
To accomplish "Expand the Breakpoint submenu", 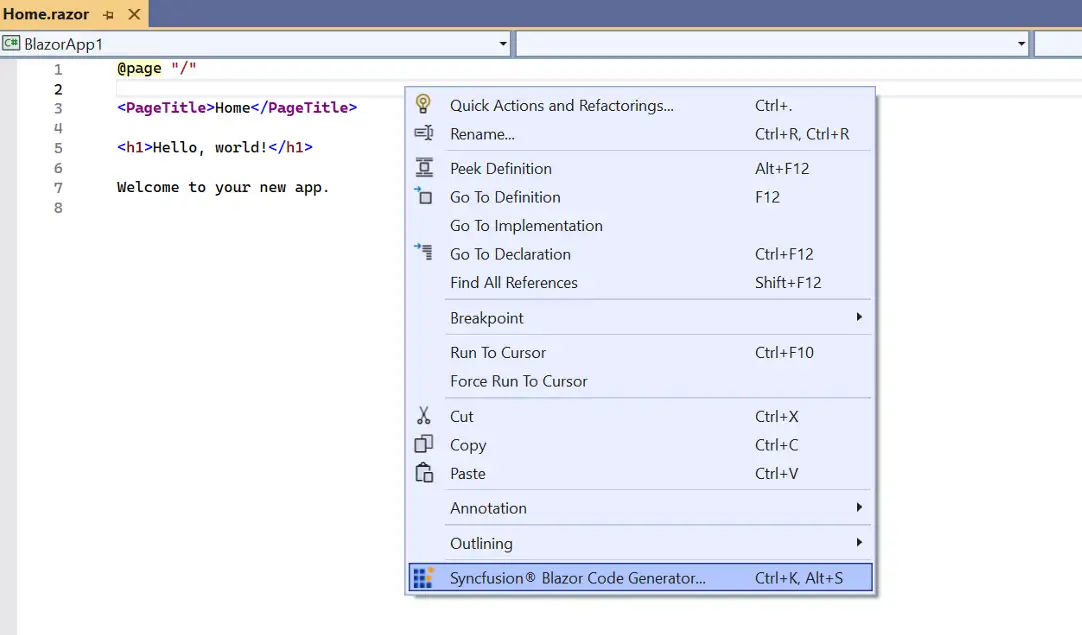I will [858, 318].
